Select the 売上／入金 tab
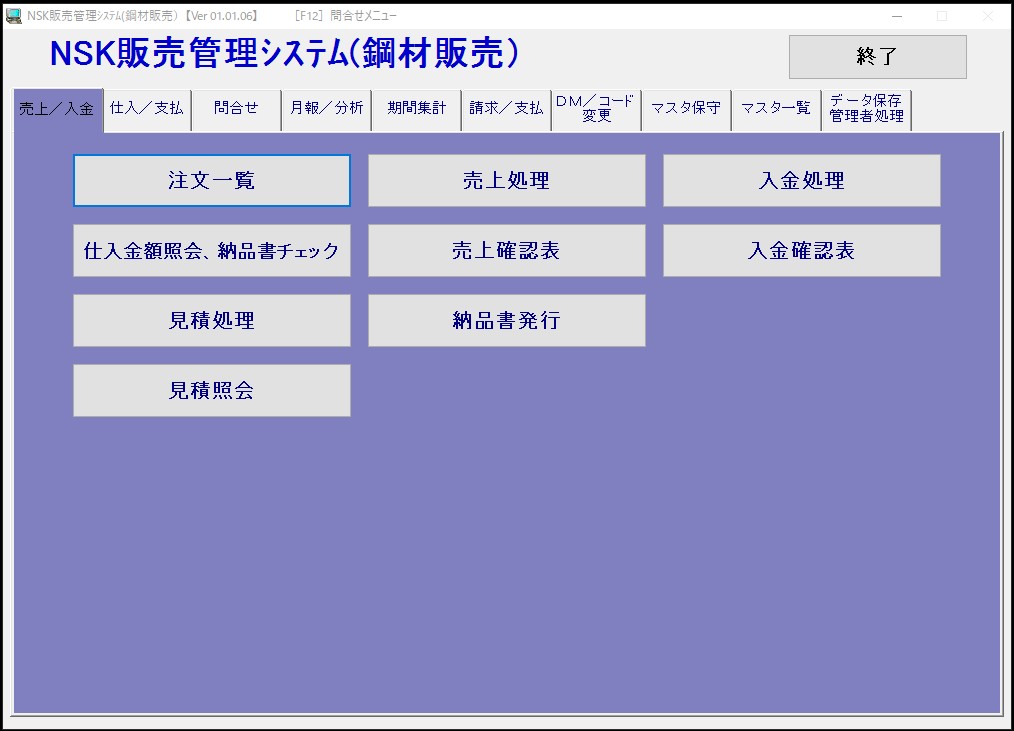Screen dimensions: 1014x731 pos(58,109)
